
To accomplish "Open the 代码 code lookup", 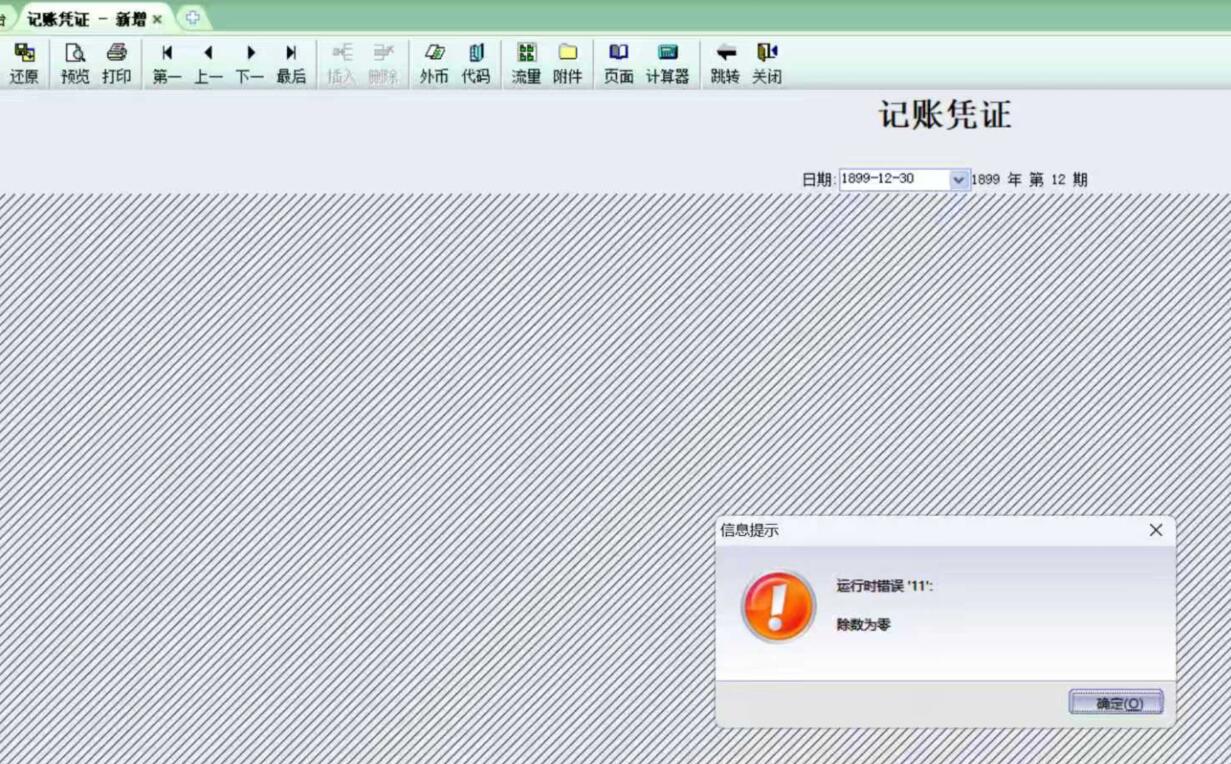I will pyautogui.click(x=476, y=63).
